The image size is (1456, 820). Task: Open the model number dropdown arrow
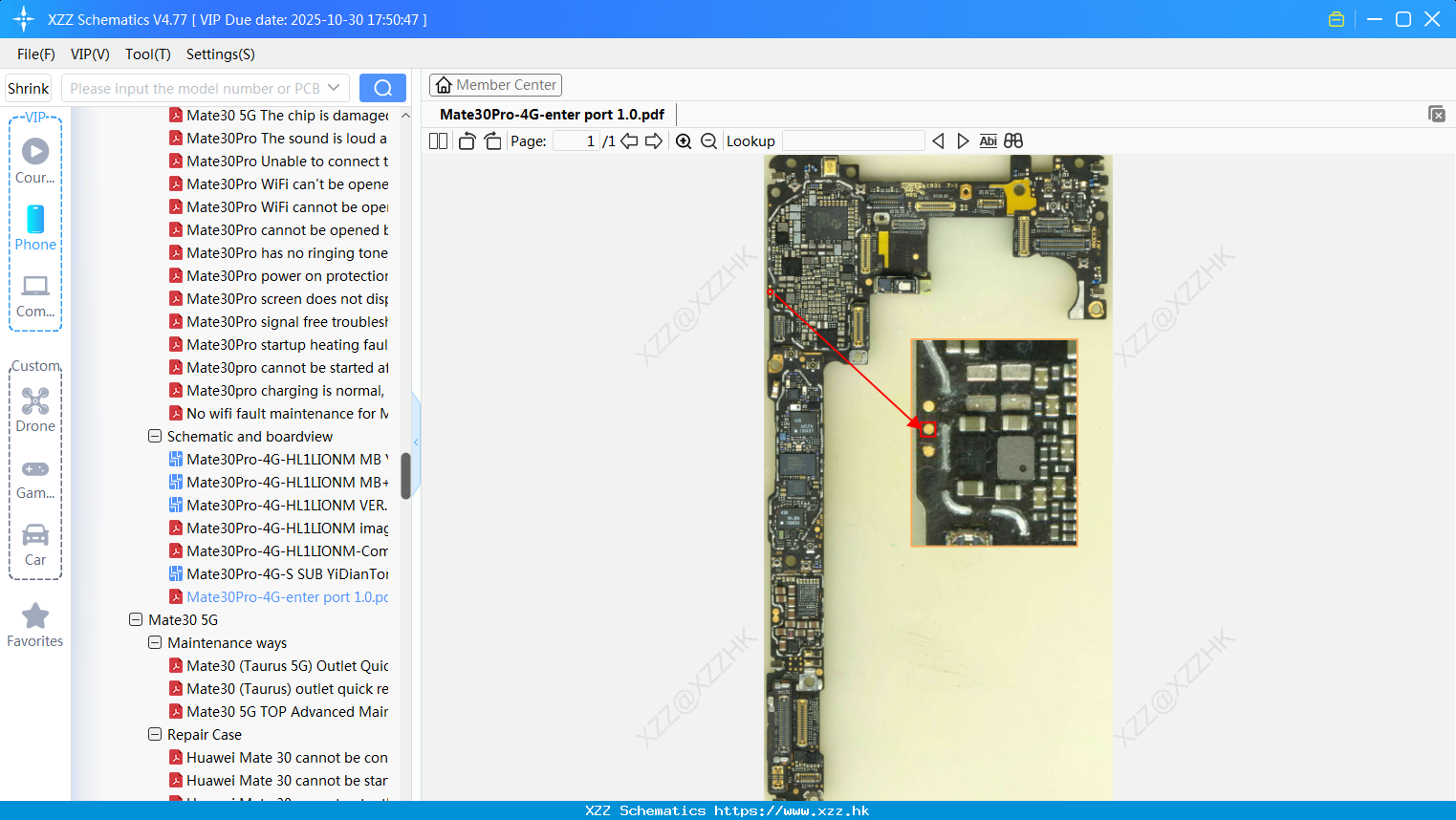click(x=334, y=88)
